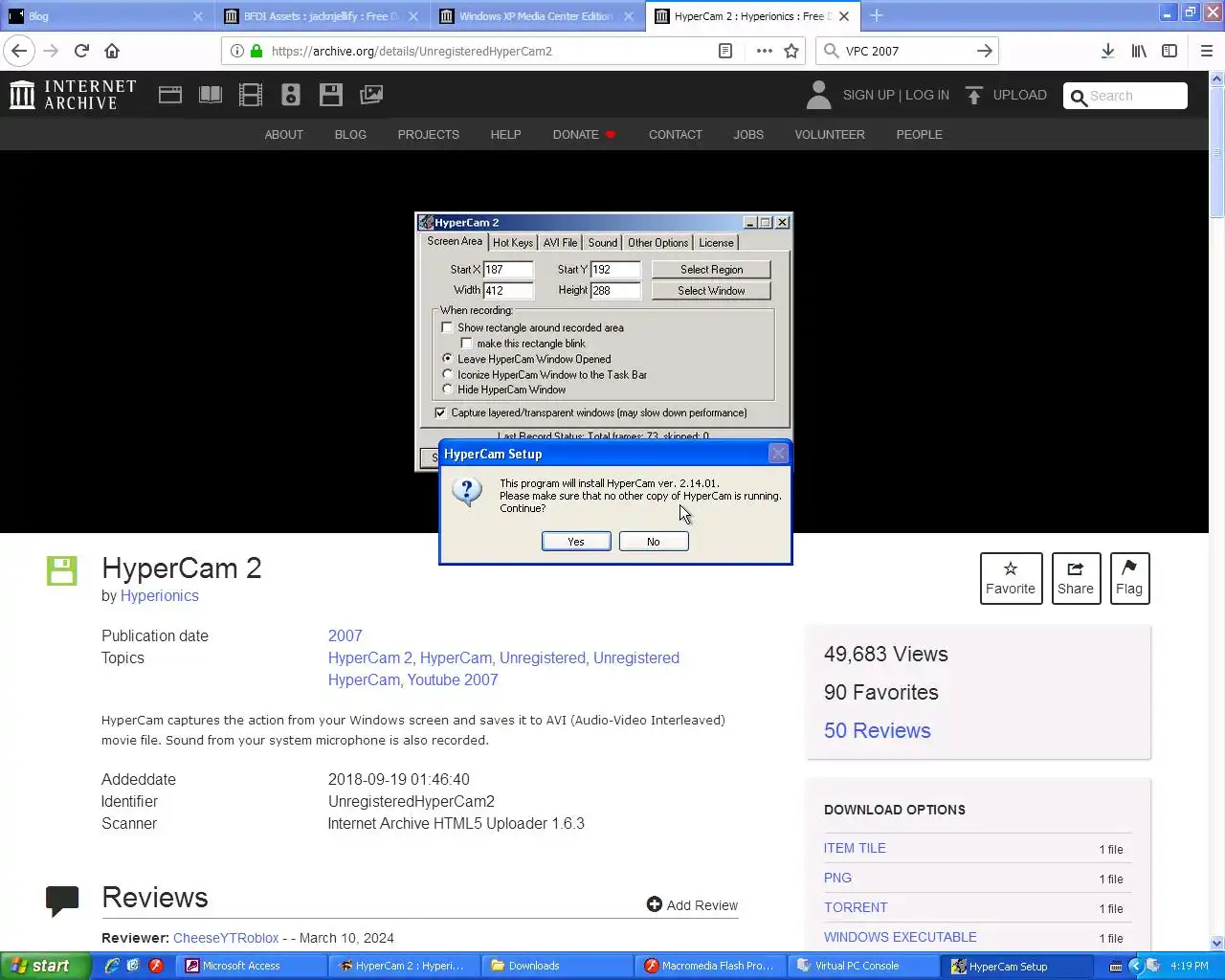Select Iconize HyperCam Window to Task Bar
Image resolution: width=1225 pixels, height=980 pixels.
click(x=447, y=374)
